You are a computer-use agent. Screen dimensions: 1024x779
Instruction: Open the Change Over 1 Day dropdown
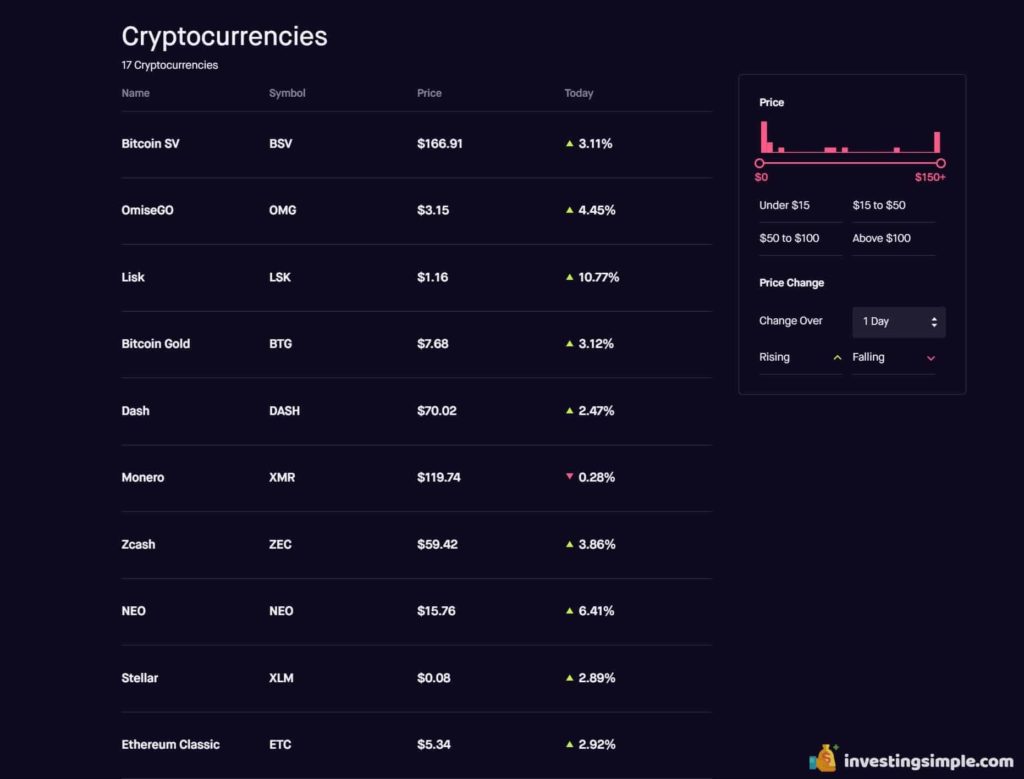click(899, 322)
